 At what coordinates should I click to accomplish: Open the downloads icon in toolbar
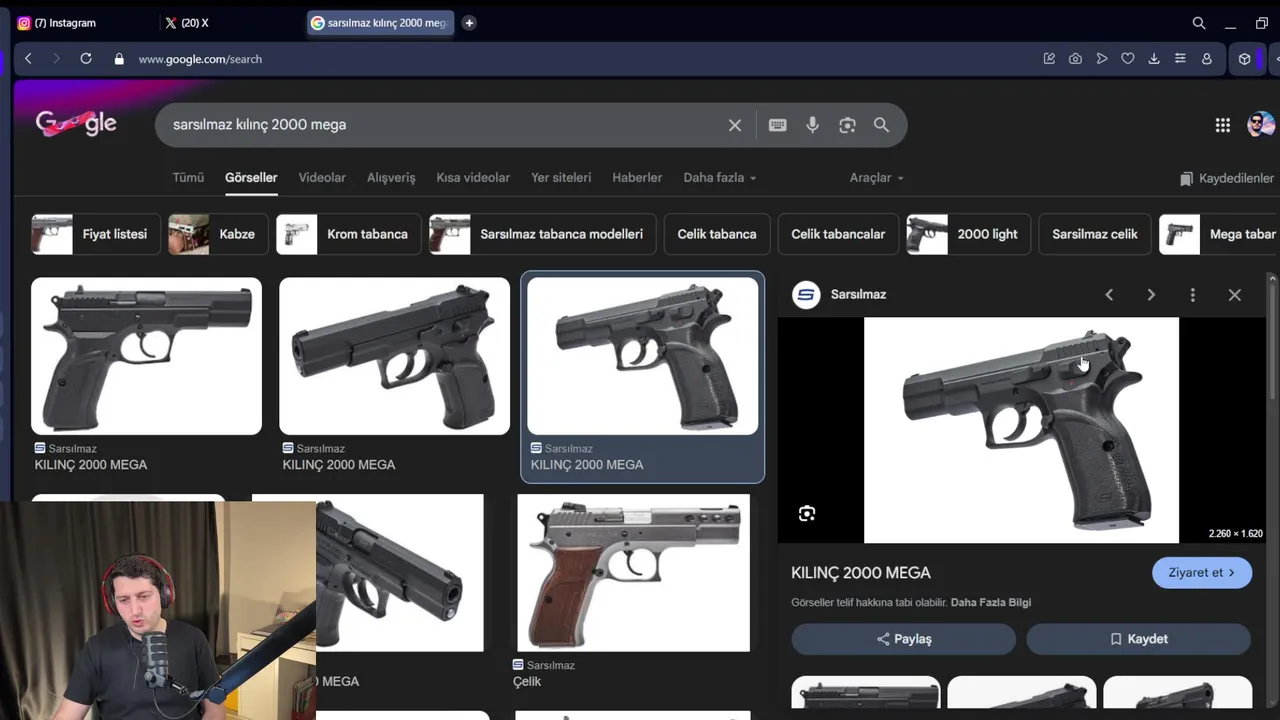click(1153, 59)
